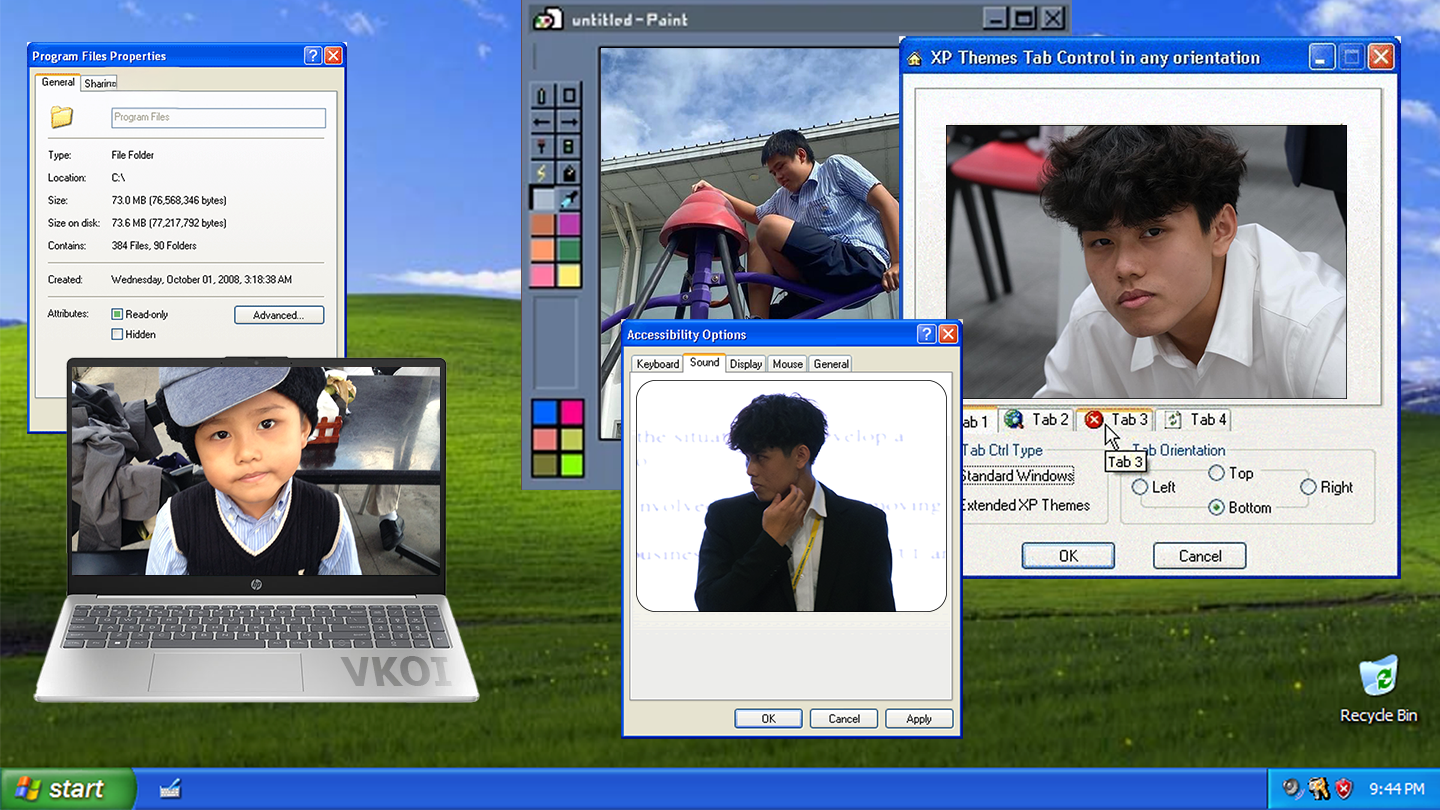Click the left arrow tool in Paint
Screen dimensions: 1440x810
(542, 122)
